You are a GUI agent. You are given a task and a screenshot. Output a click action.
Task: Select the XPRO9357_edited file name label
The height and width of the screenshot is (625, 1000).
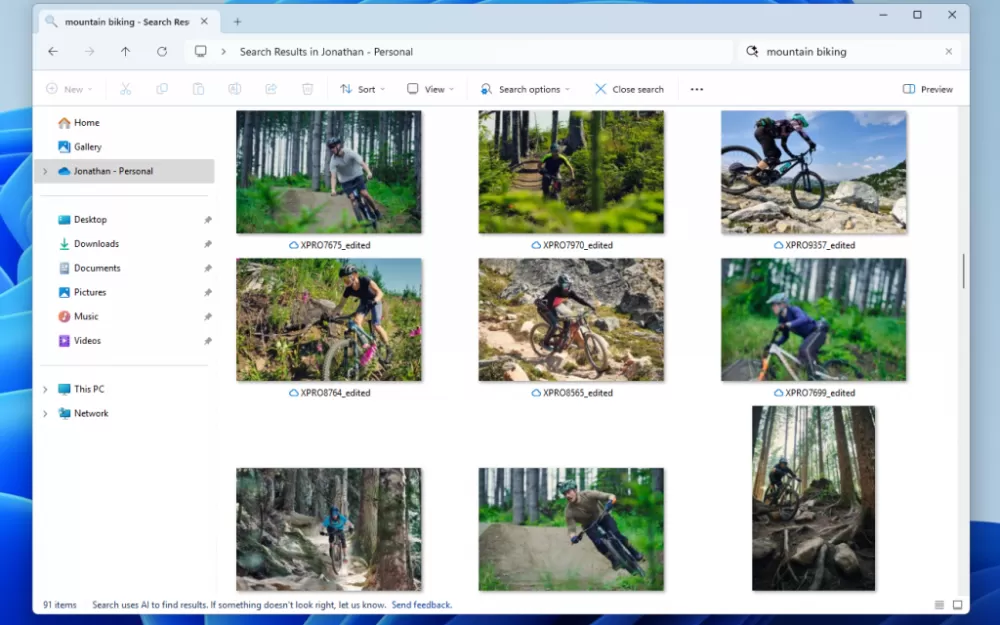click(820, 245)
